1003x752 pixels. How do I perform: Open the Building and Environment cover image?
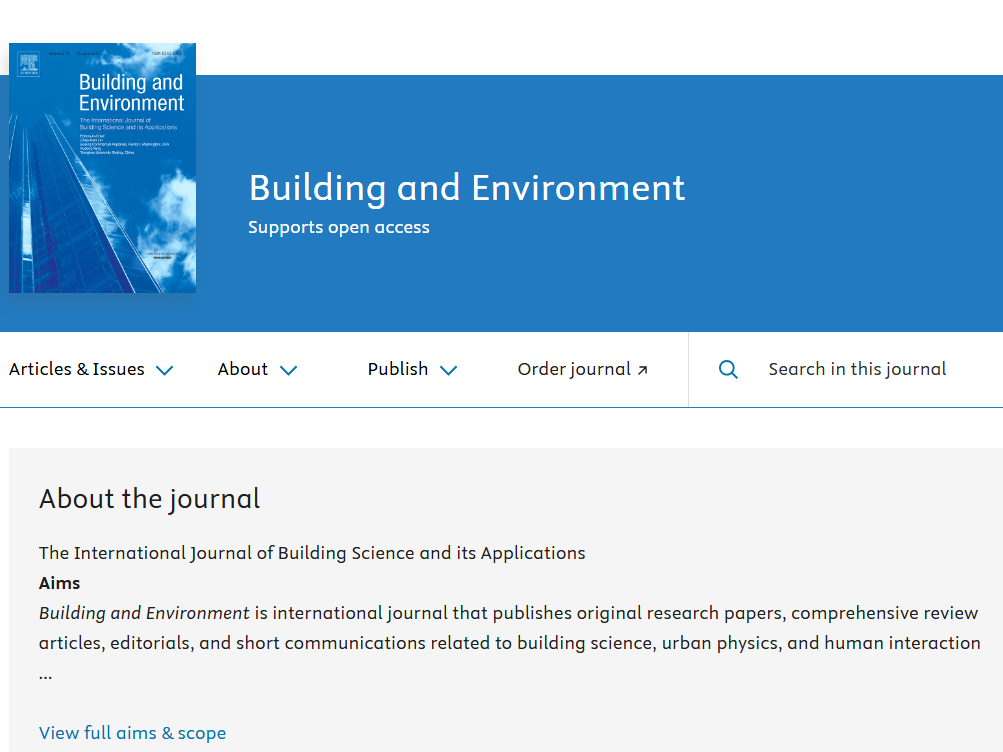pyautogui.click(x=102, y=168)
